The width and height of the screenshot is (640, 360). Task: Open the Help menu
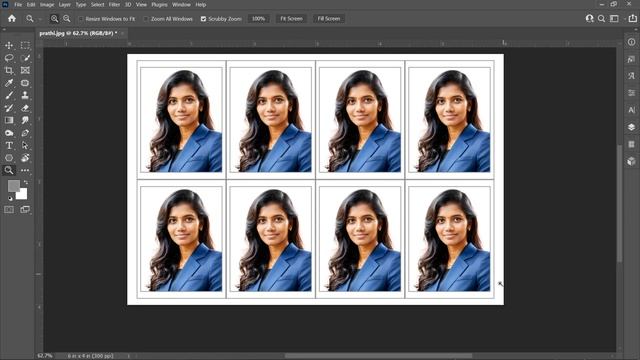(x=201, y=5)
